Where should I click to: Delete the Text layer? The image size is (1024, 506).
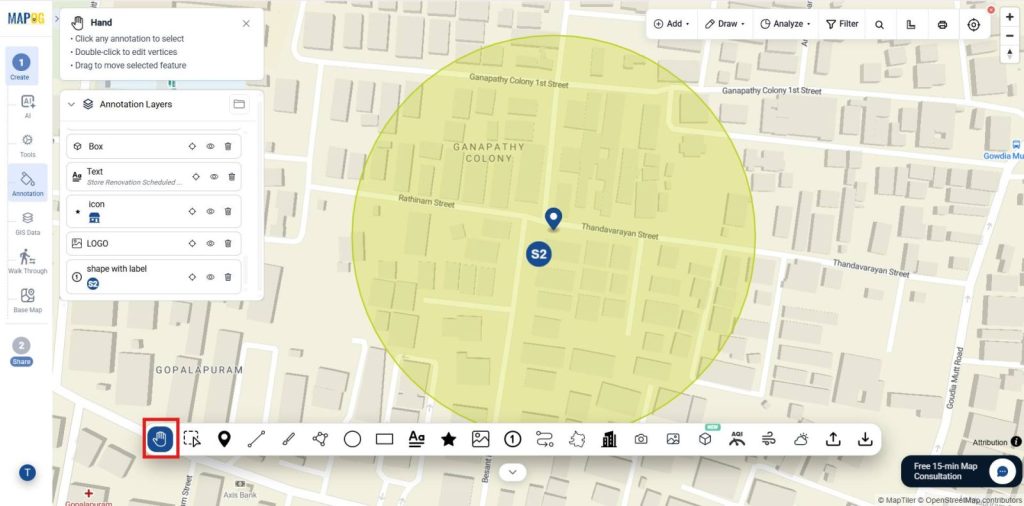(232, 177)
